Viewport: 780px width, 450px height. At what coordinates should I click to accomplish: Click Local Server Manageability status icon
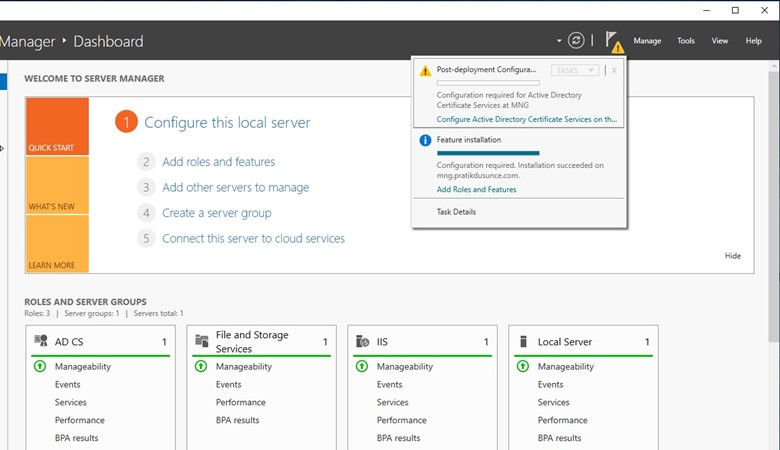pos(523,366)
